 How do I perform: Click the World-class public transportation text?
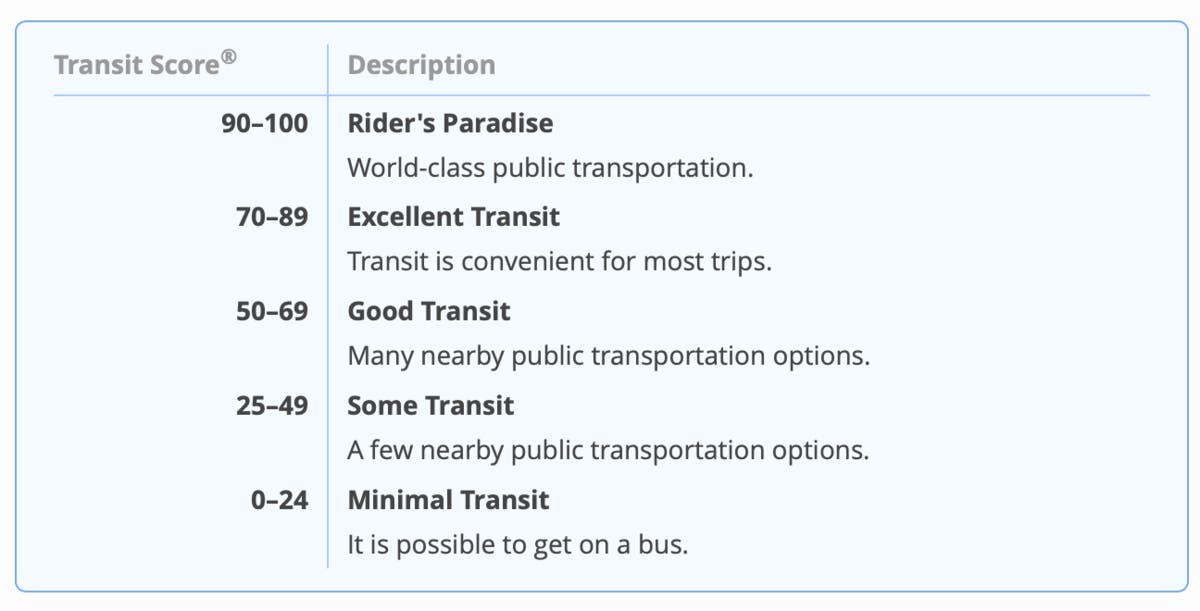tap(549, 168)
